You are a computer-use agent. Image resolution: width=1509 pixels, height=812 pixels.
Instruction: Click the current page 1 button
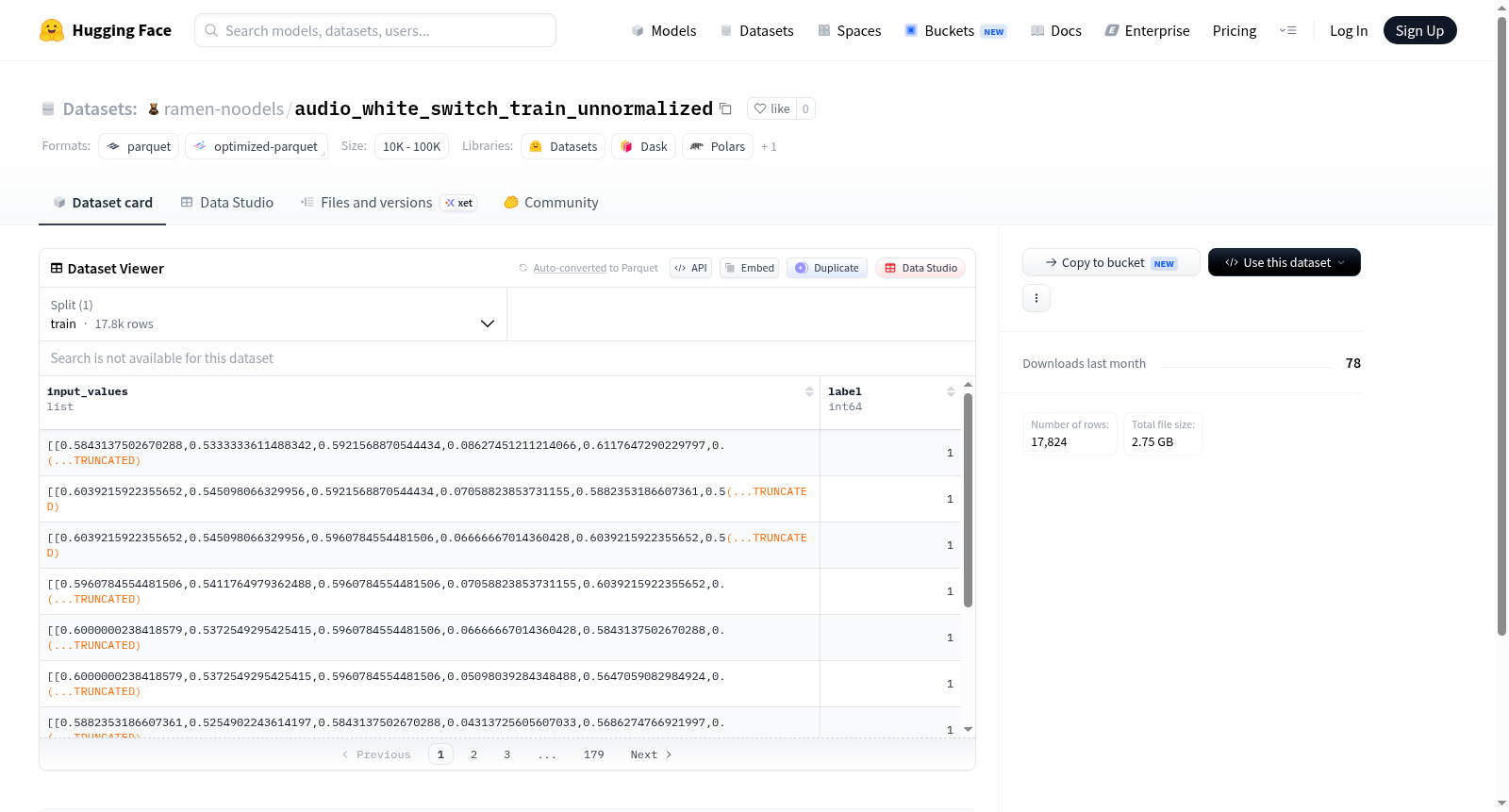(440, 754)
